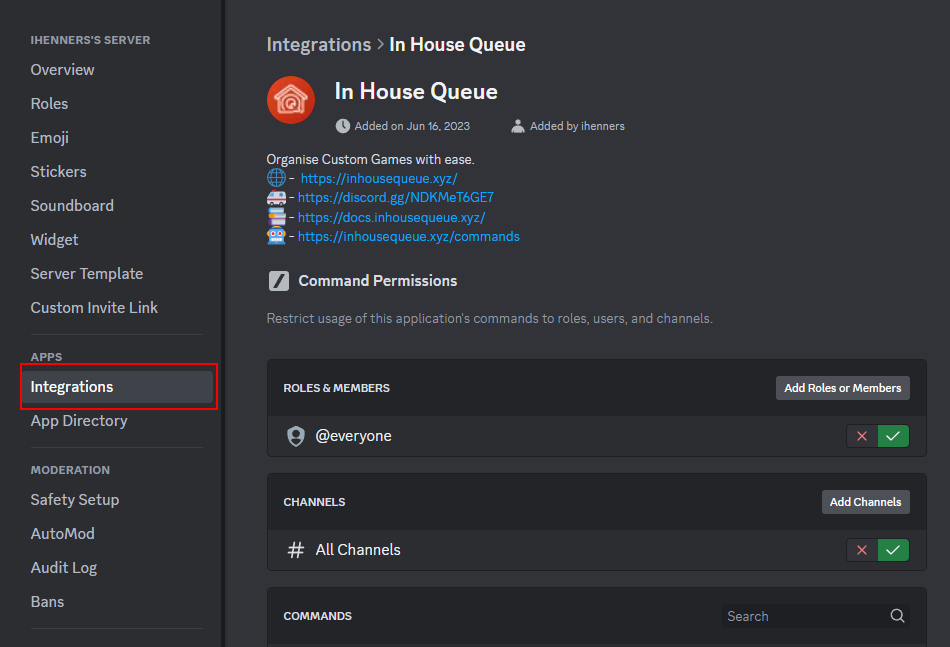Go to Custom Invite Link settings
This screenshot has width=950, height=647.
click(x=94, y=308)
